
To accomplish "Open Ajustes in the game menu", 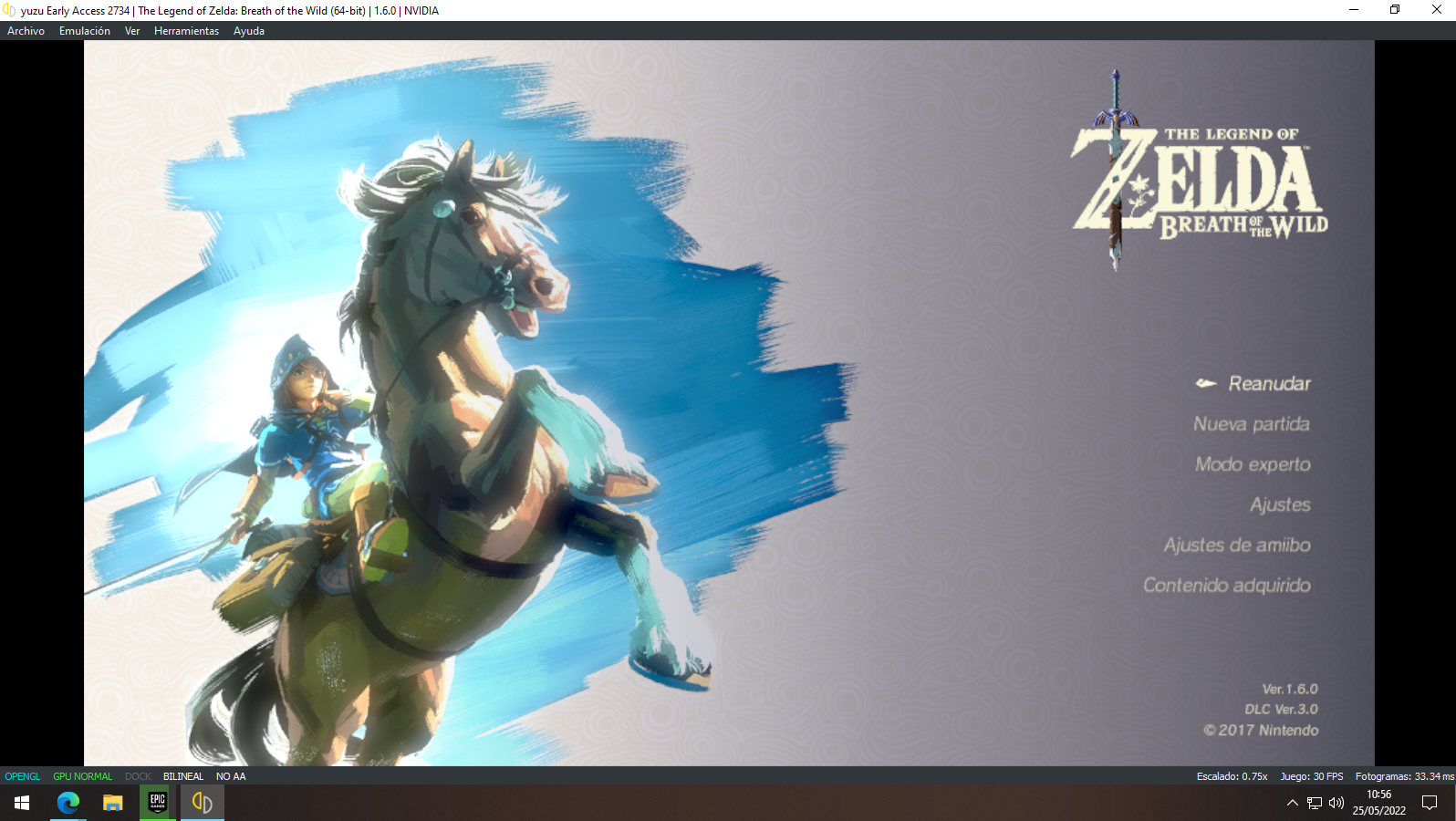I will (1280, 504).
